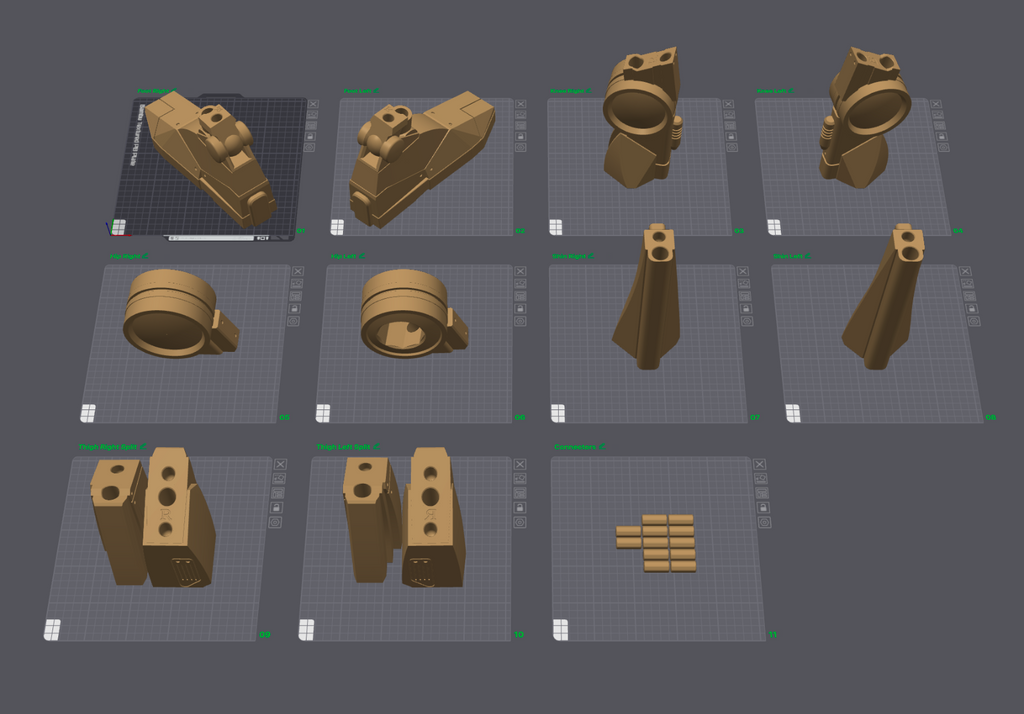Arrange objects on Hip Left plate
Image resolution: width=1024 pixels, height=714 pixels.
520,296
